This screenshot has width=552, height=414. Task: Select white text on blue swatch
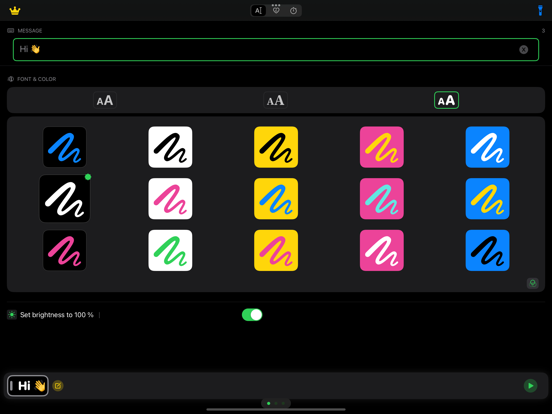(x=488, y=147)
